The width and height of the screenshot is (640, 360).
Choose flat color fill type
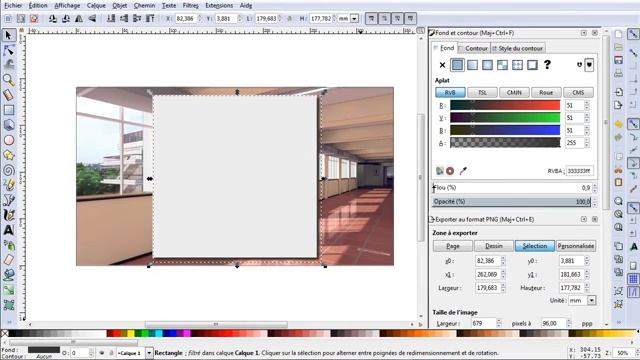click(457, 65)
